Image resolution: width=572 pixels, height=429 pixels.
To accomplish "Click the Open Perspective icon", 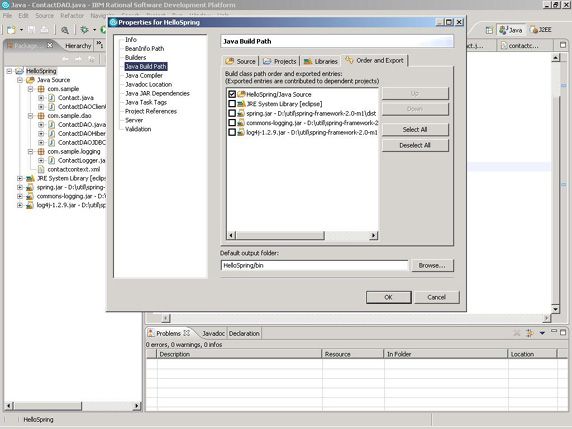I will click(489, 30).
